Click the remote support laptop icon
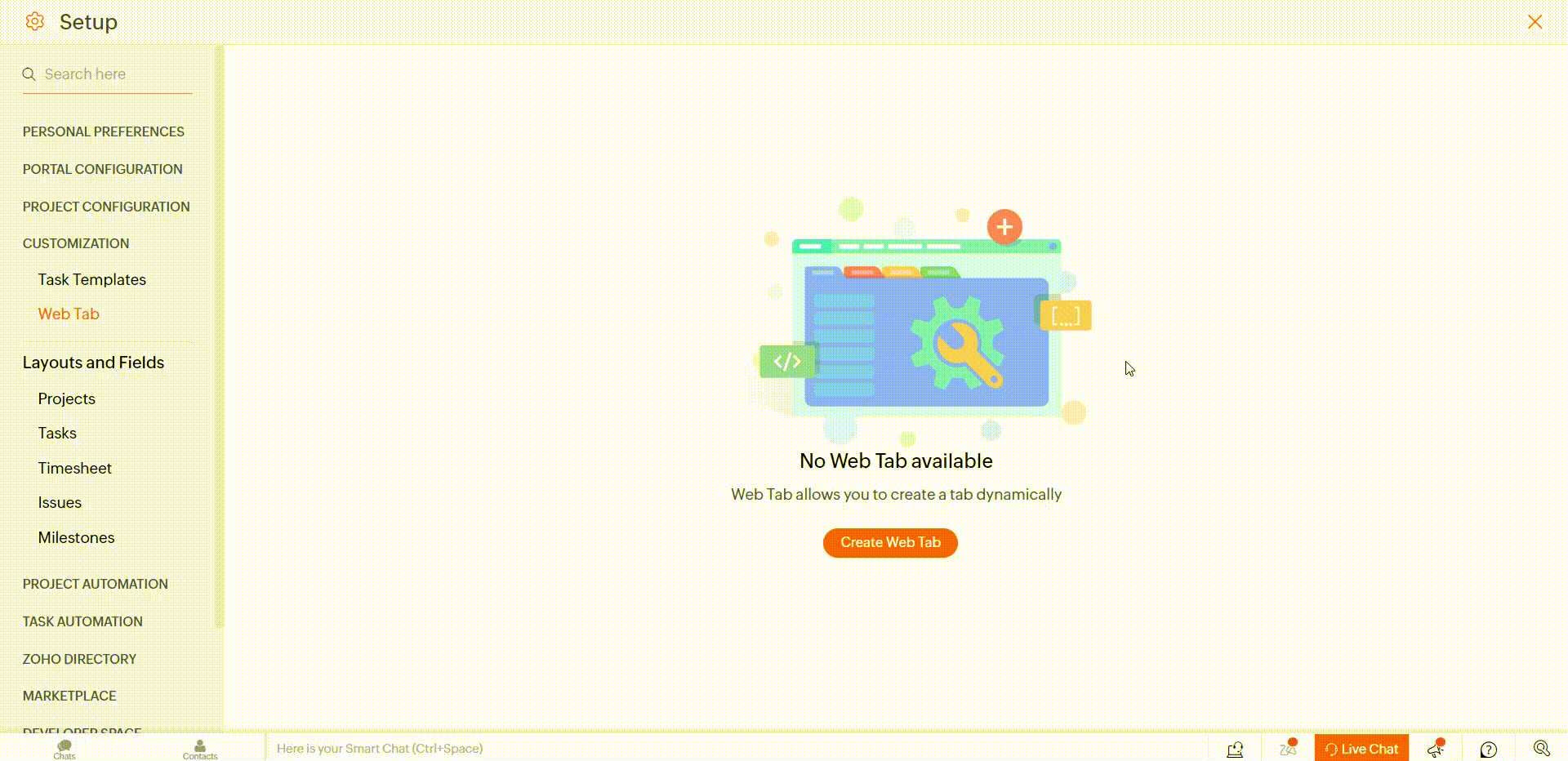Image resolution: width=1568 pixels, height=761 pixels. (1235, 749)
